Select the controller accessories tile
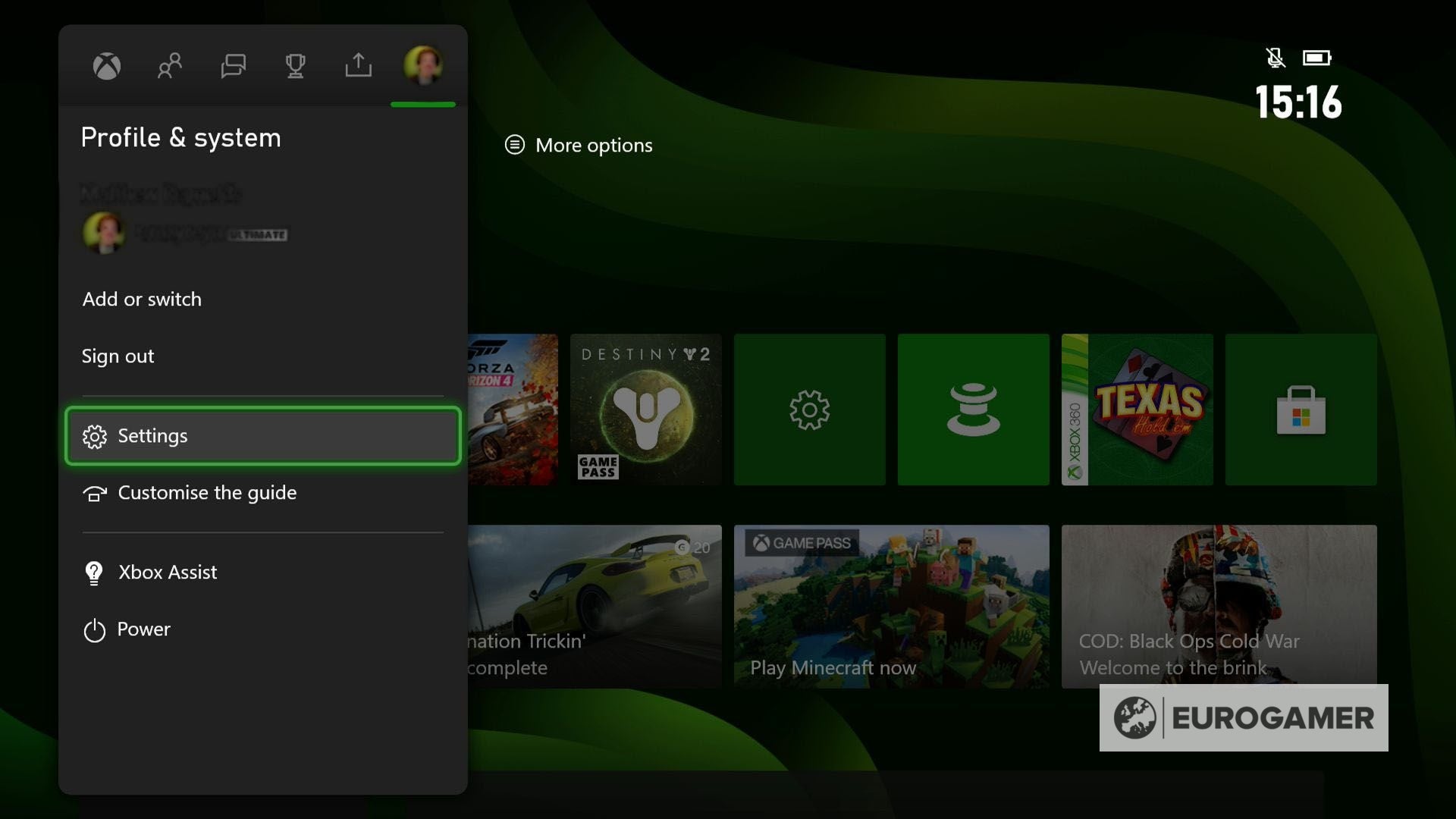The image size is (1456, 819). [x=973, y=409]
